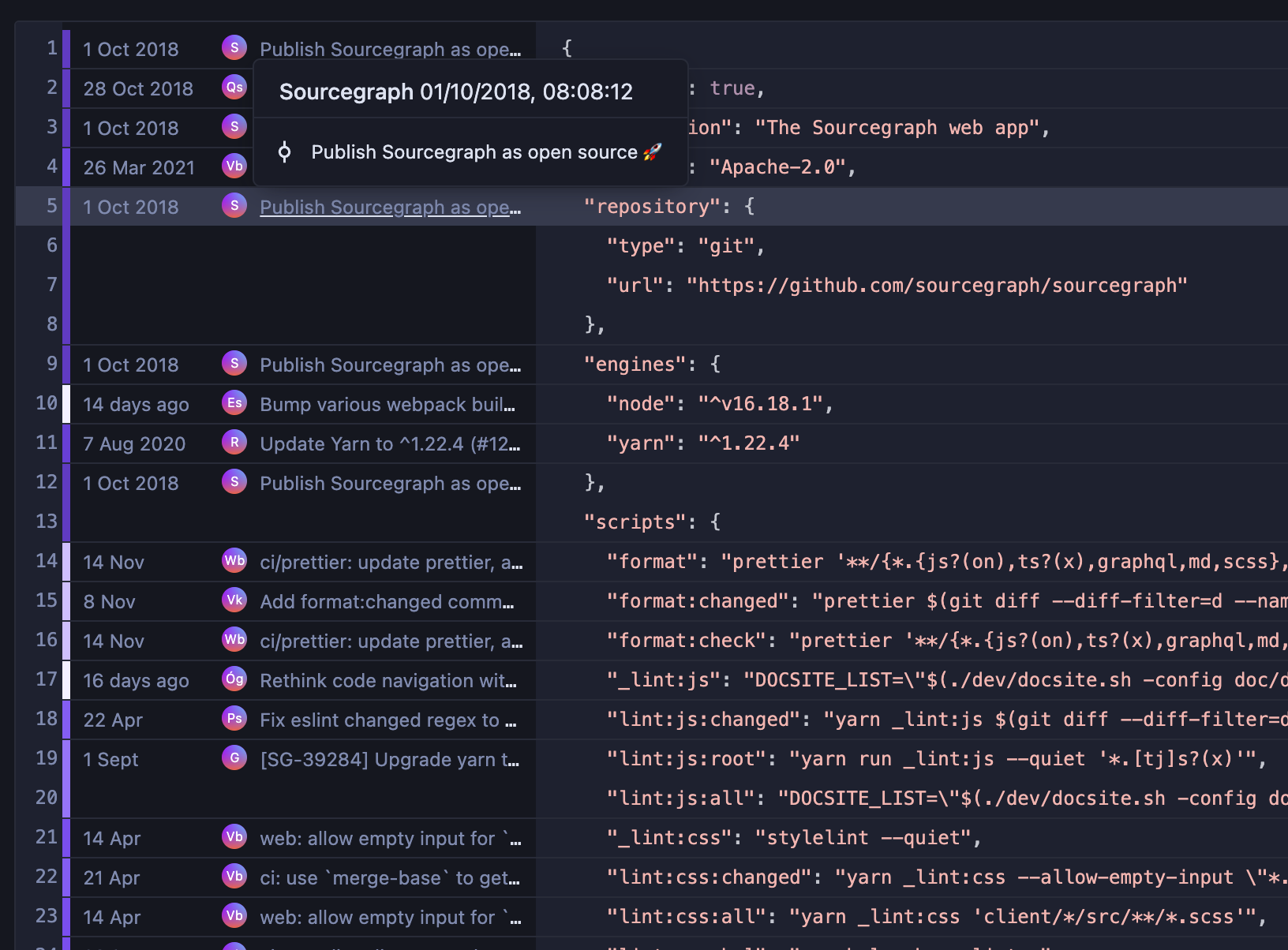Click the Wb avatar on line 14

234,560
